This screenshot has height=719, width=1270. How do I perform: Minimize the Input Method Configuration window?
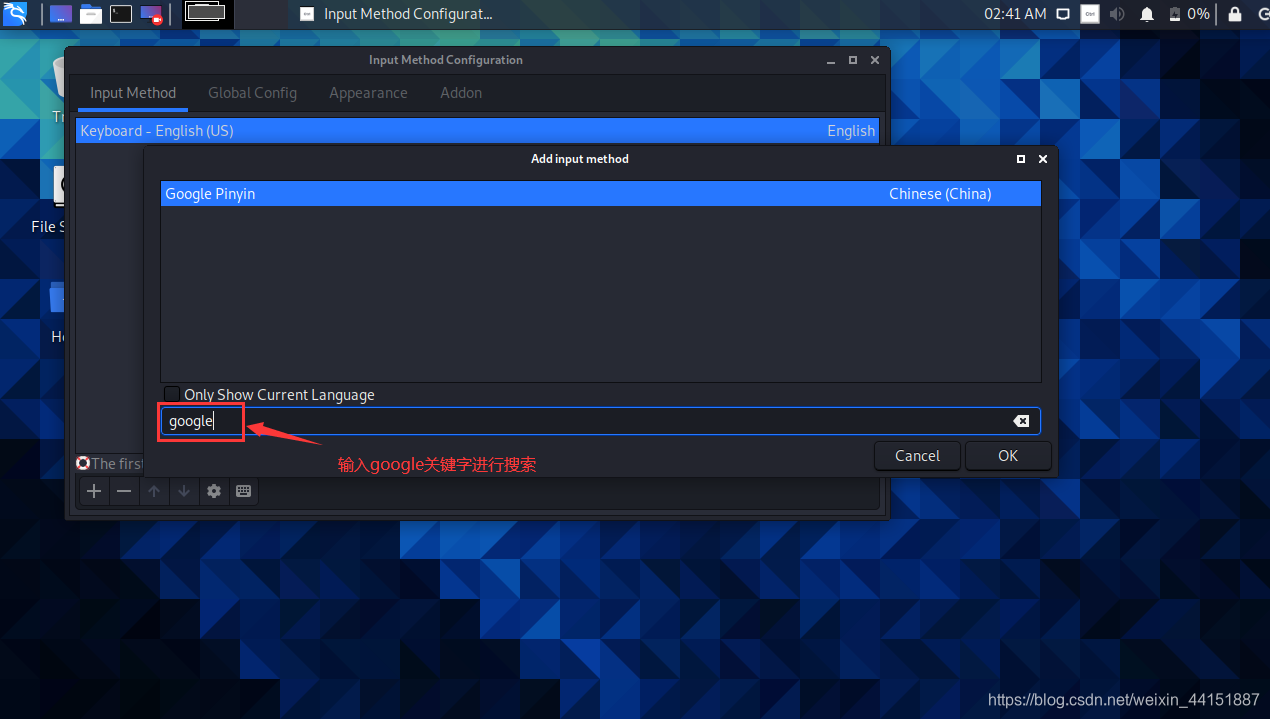point(832,60)
